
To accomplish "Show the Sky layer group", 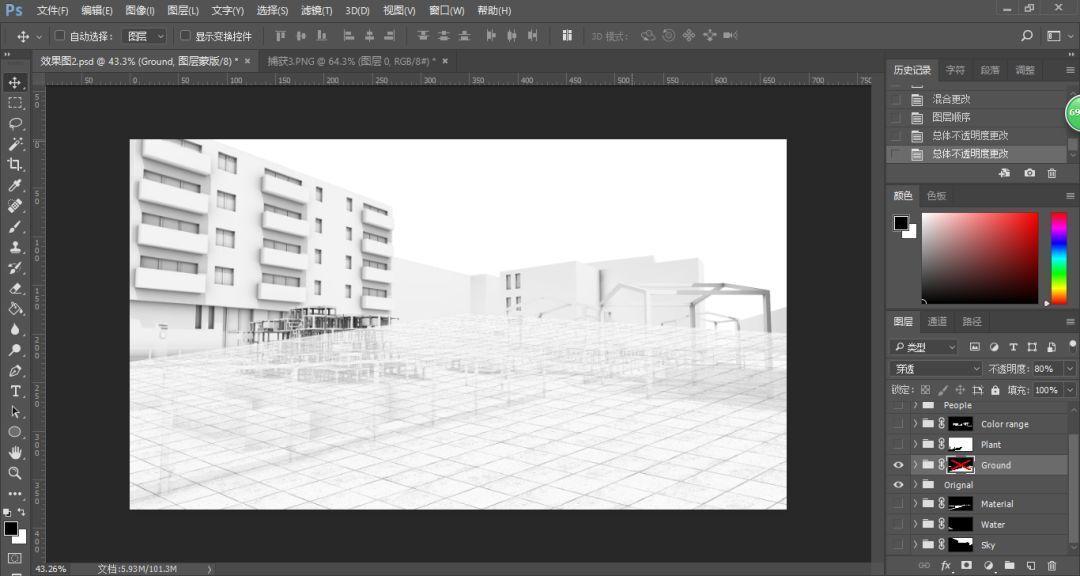I will [898, 544].
